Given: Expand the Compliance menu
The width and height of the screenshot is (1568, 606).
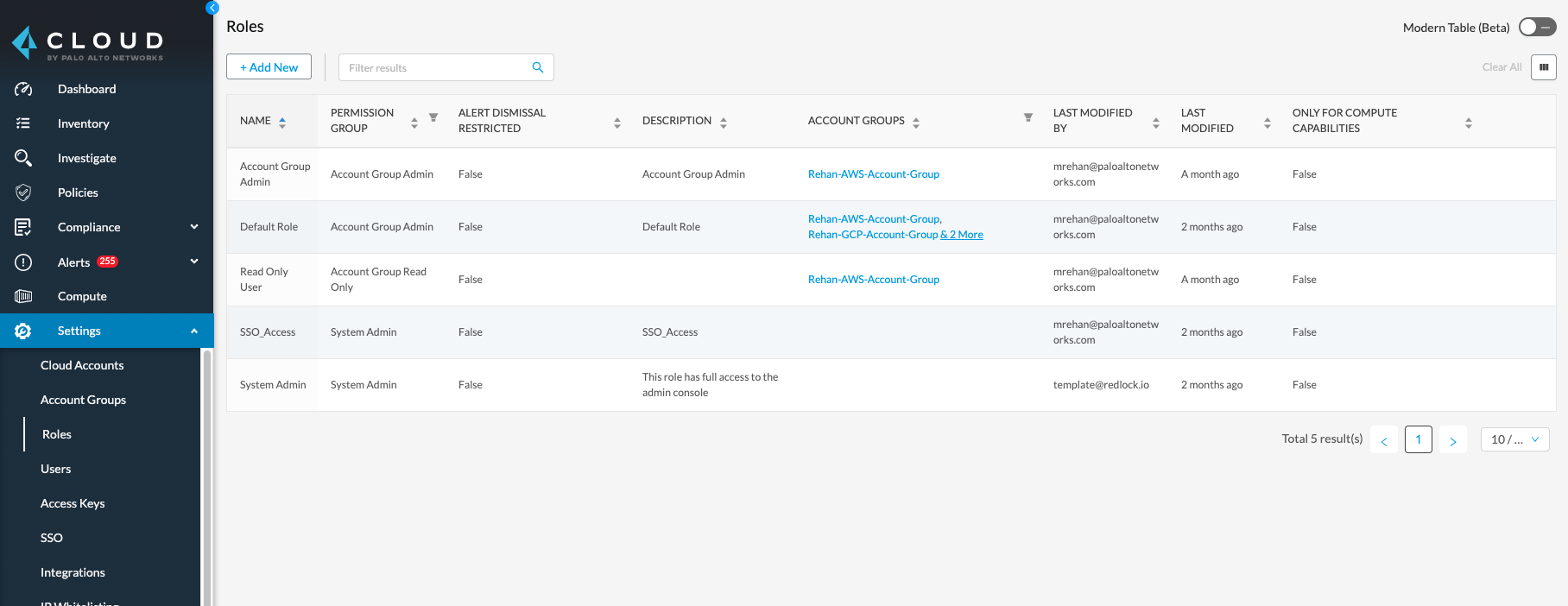Looking at the screenshot, I should tap(194, 227).
